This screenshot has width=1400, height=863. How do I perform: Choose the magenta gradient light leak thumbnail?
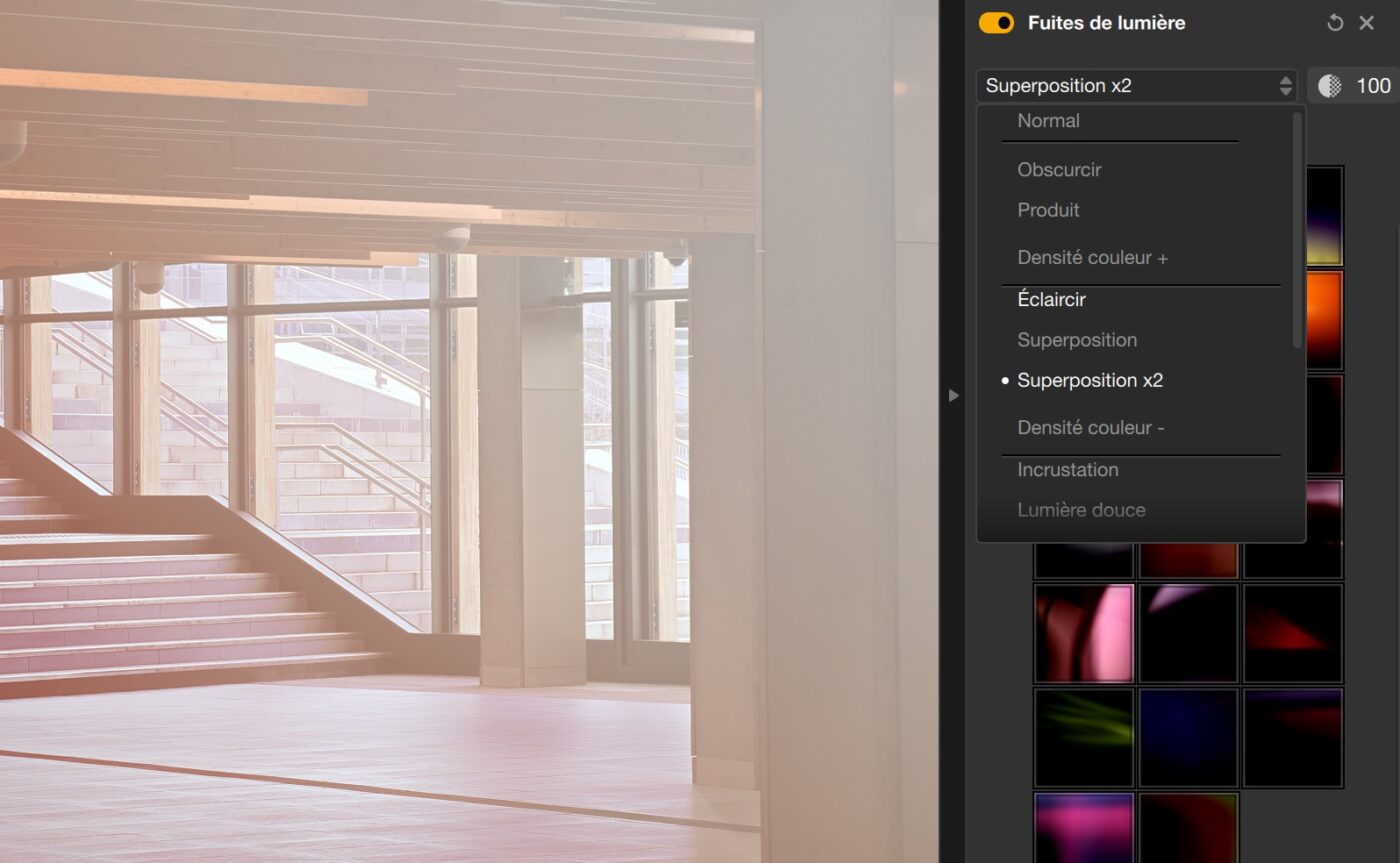1084,828
